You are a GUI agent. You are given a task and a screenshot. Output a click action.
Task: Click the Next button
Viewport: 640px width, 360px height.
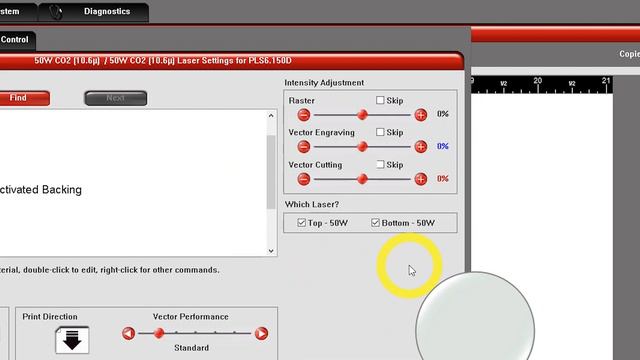116,98
